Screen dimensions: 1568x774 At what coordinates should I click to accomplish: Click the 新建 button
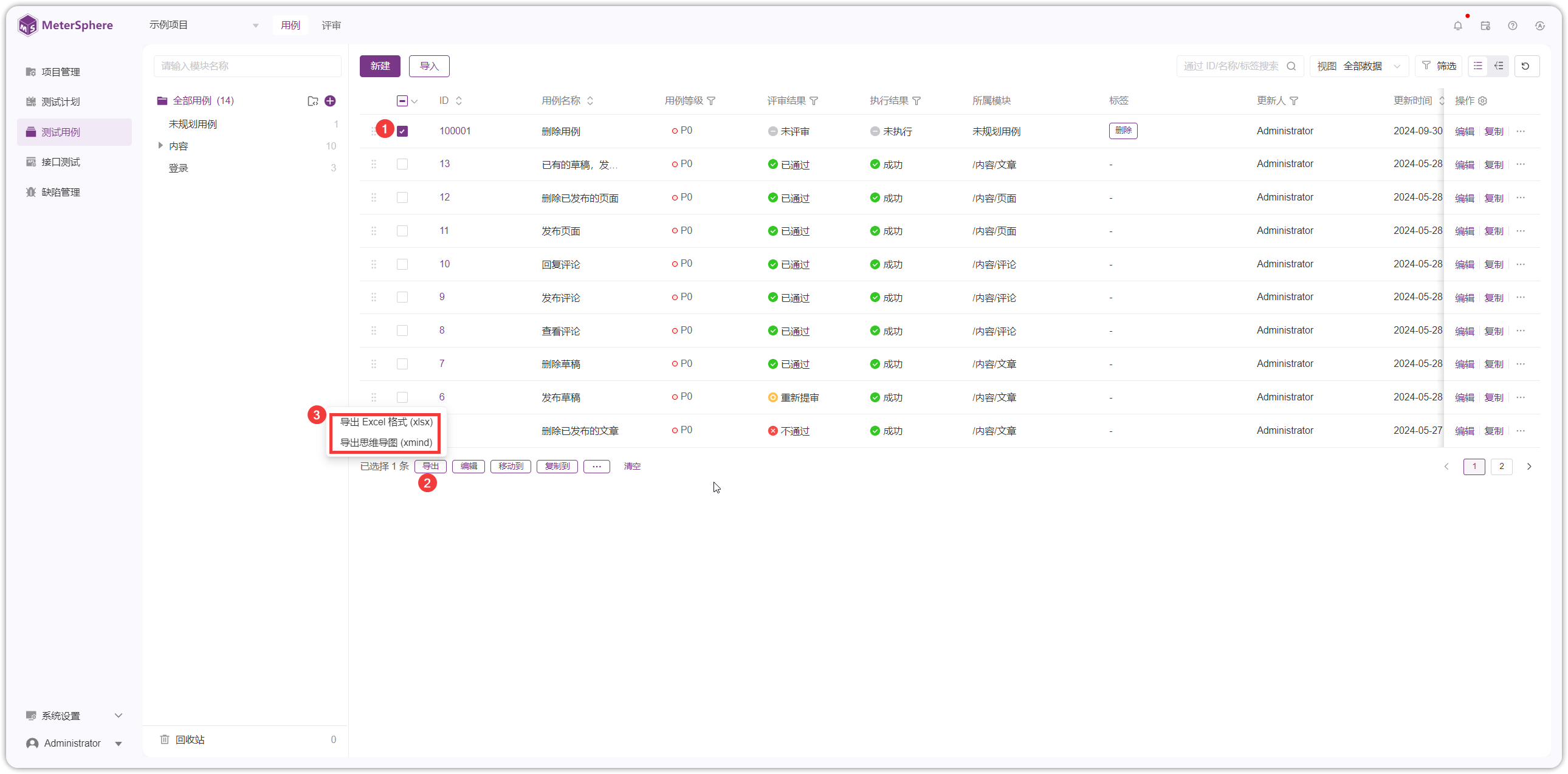pos(380,66)
